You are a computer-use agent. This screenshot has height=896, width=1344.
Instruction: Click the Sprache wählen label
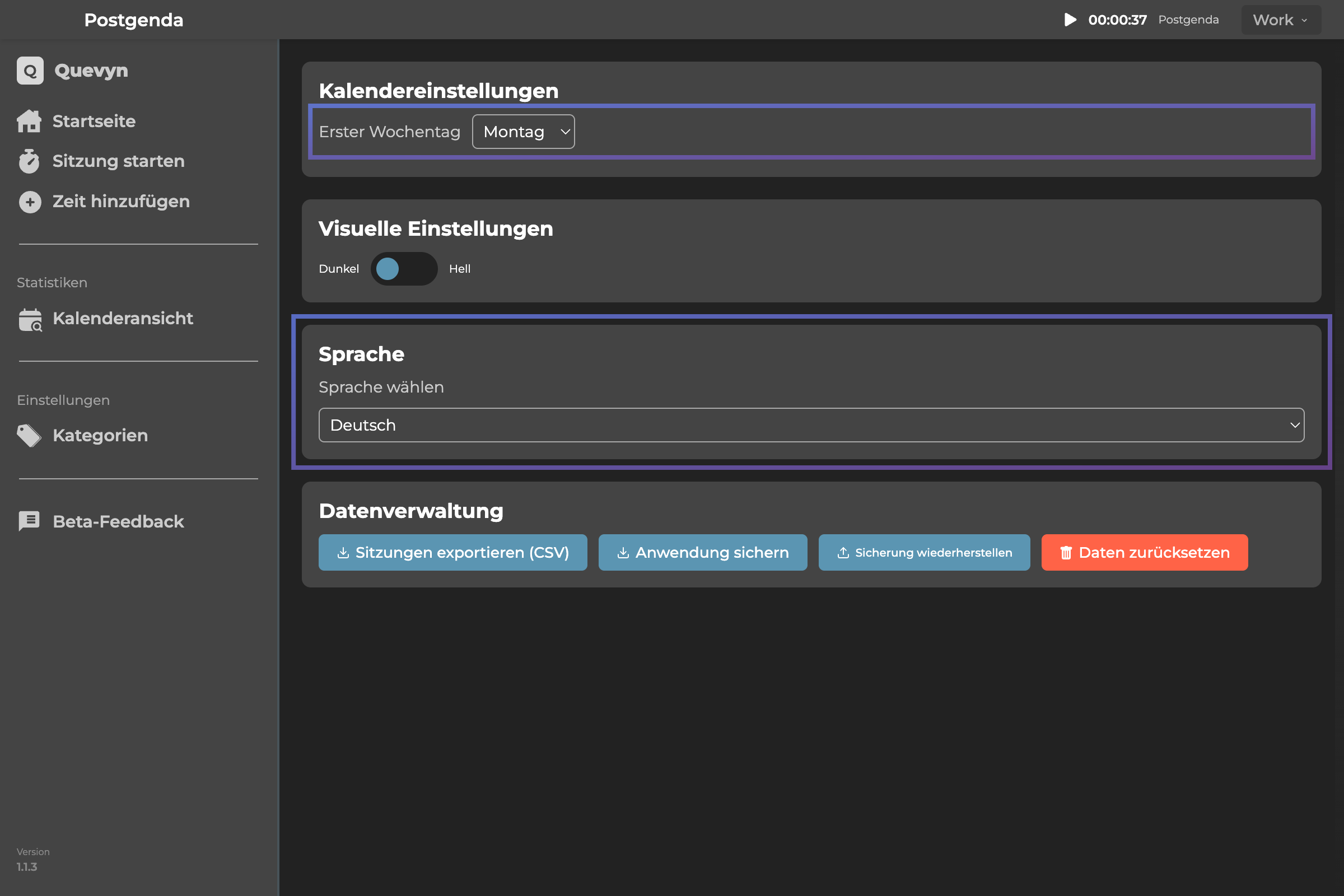click(381, 388)
